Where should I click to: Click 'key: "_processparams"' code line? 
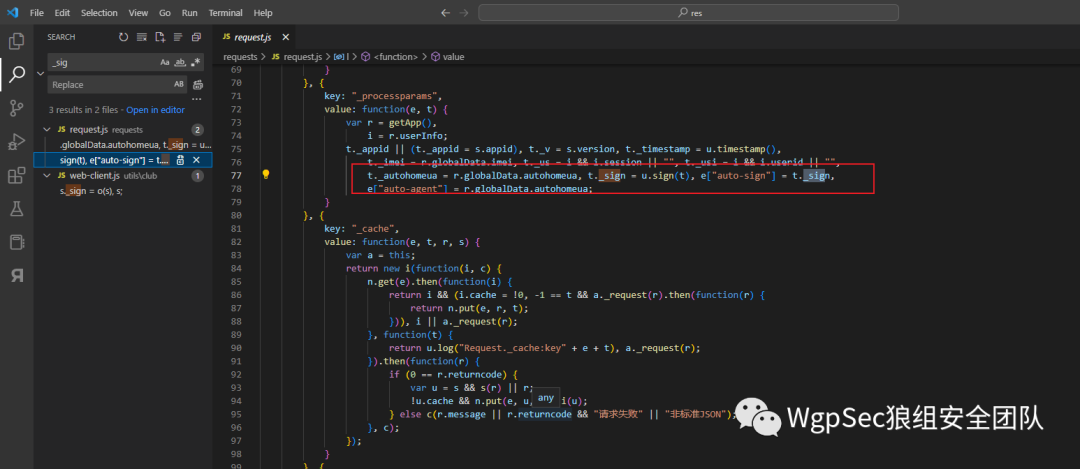pos(382,96)
